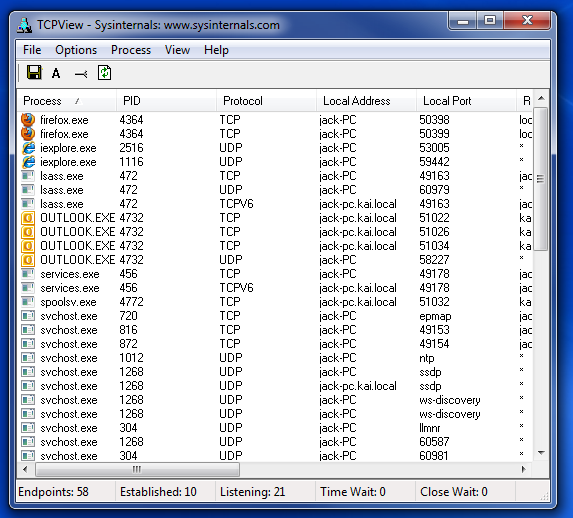
Task: Click the vertical scrollbar down arrow
Action: (541, 453)
